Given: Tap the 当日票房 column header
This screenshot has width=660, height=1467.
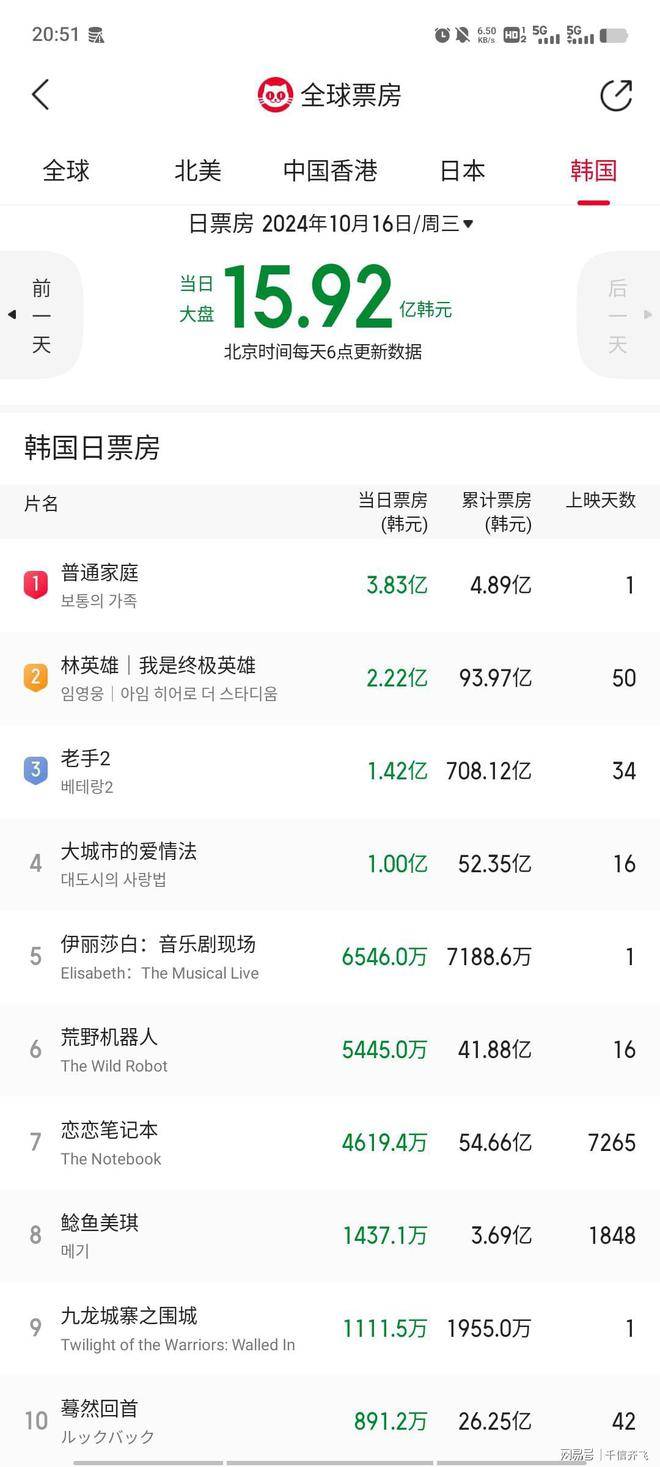Looking at the screenshot, I should pos(393,511).
